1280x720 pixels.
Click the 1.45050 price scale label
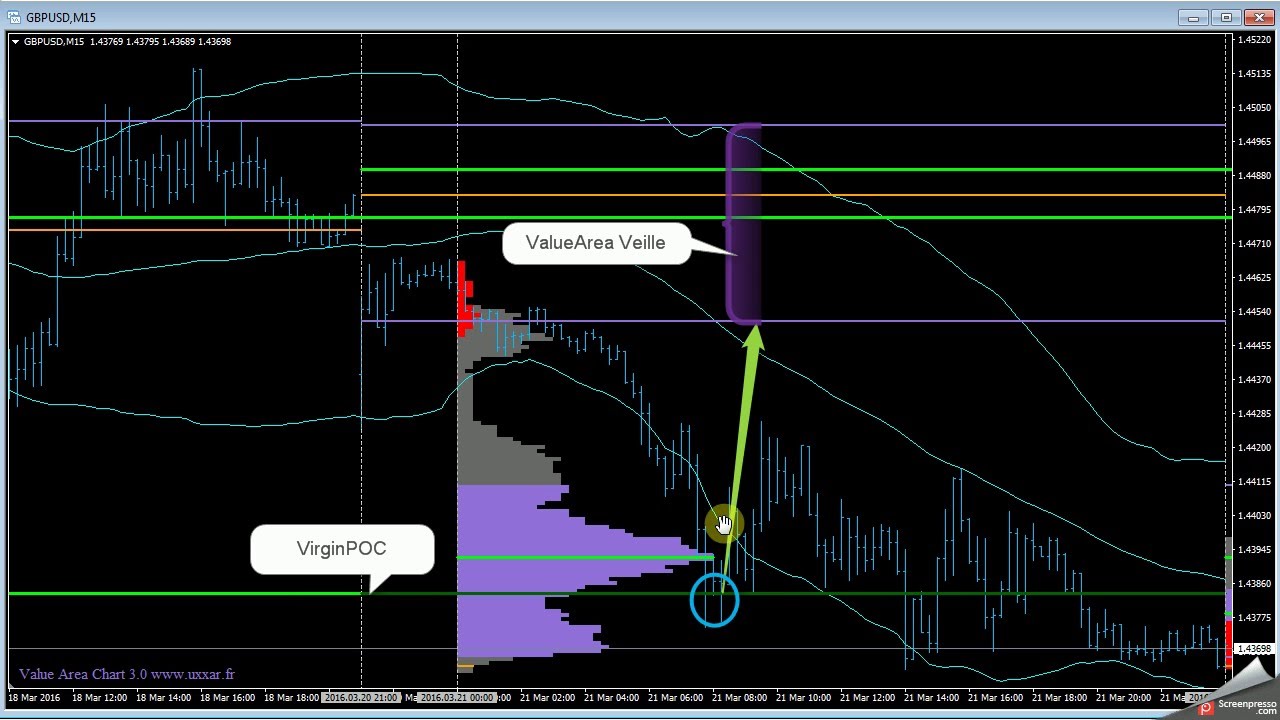point(1255,108)
